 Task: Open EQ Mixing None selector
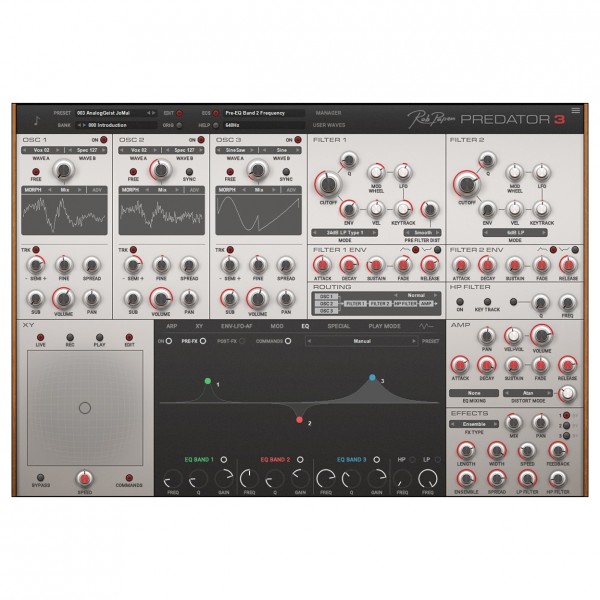pyautogui.click(x=474, y=393)
